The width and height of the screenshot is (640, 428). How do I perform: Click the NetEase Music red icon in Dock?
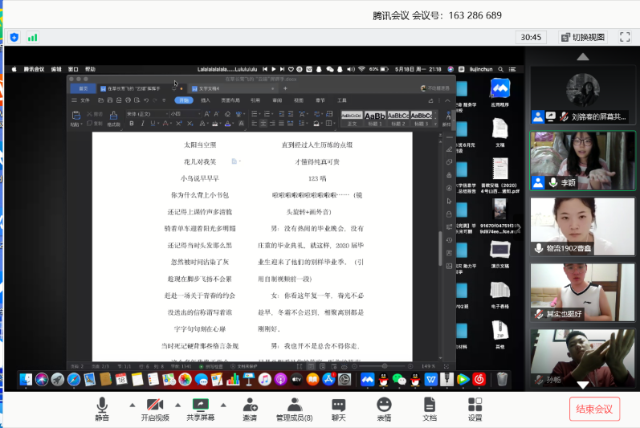[x=479, y=379]
